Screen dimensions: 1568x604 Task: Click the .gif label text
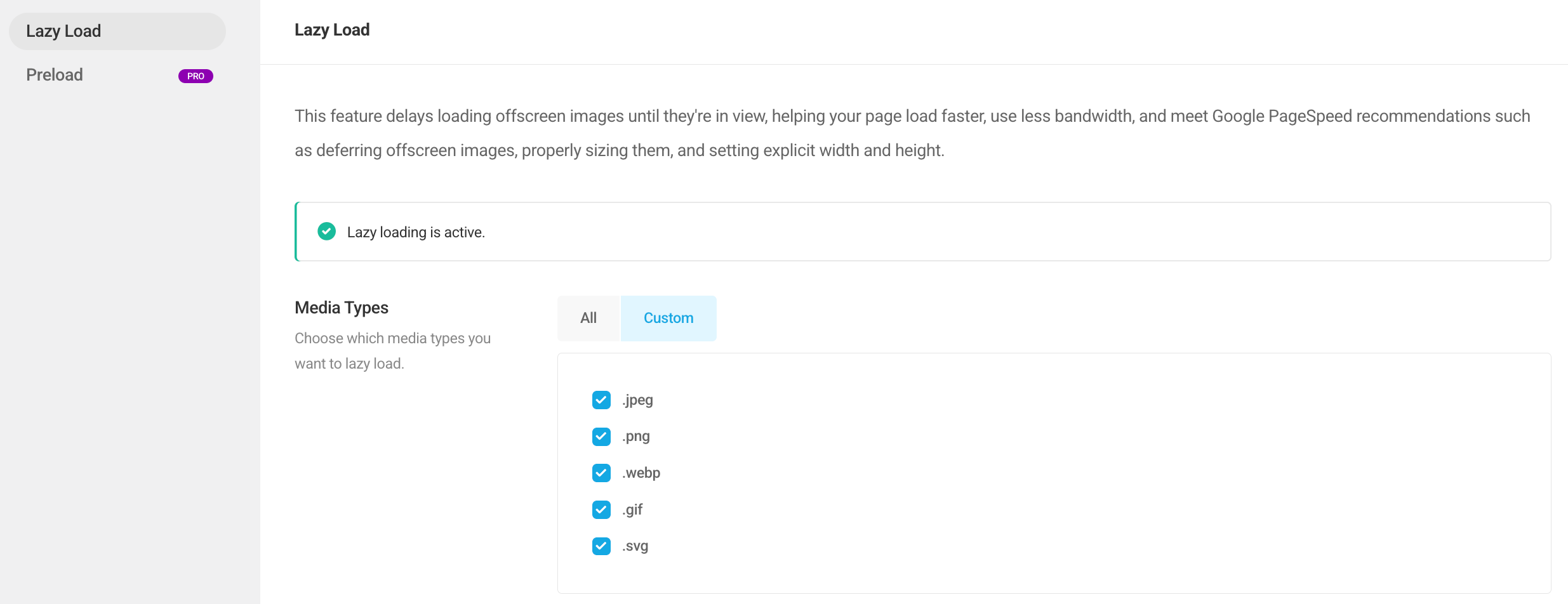point(632,510)
